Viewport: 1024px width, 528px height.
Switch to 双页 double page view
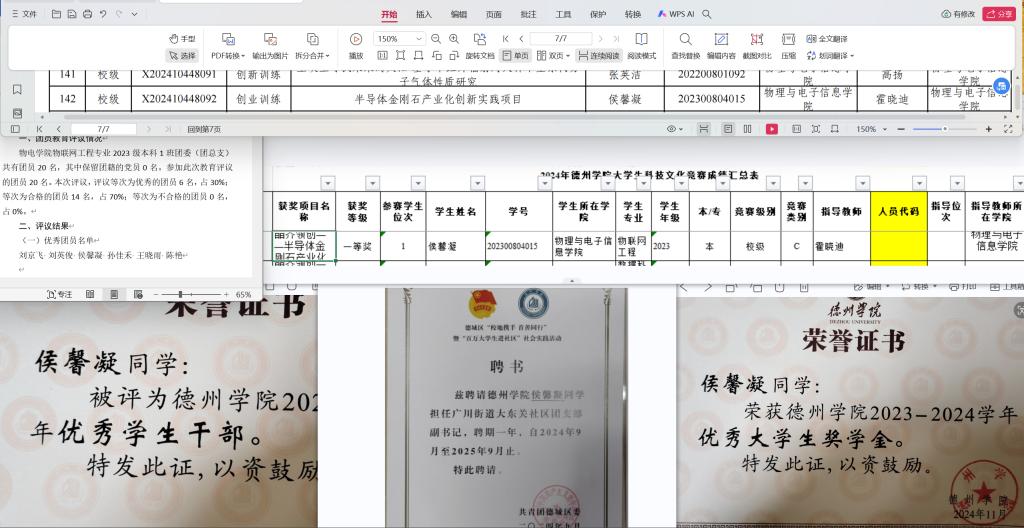pos(552,56)
